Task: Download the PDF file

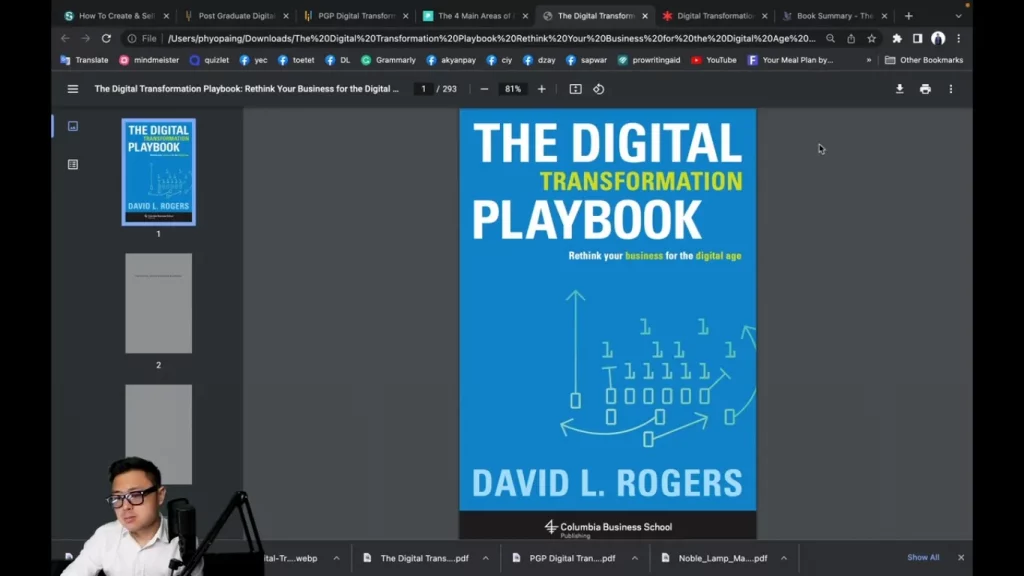Action: (899, 89)
